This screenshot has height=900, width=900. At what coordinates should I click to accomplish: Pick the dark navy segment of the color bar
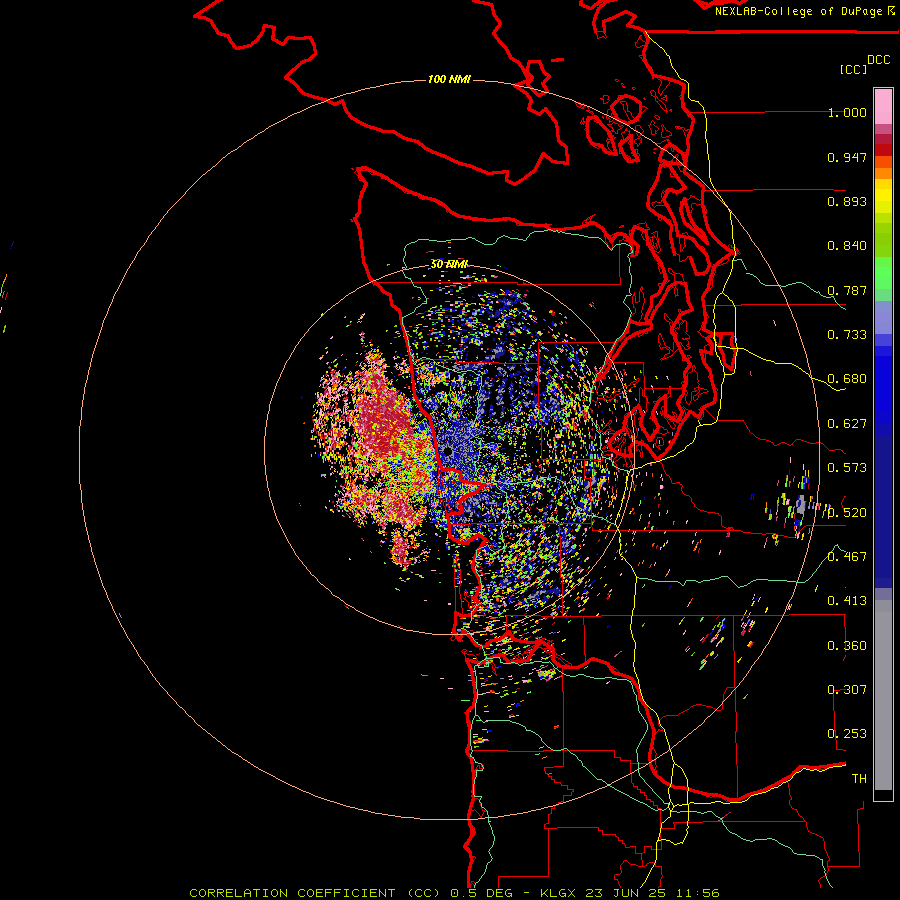pyautogui.click(x=883, y=511)
